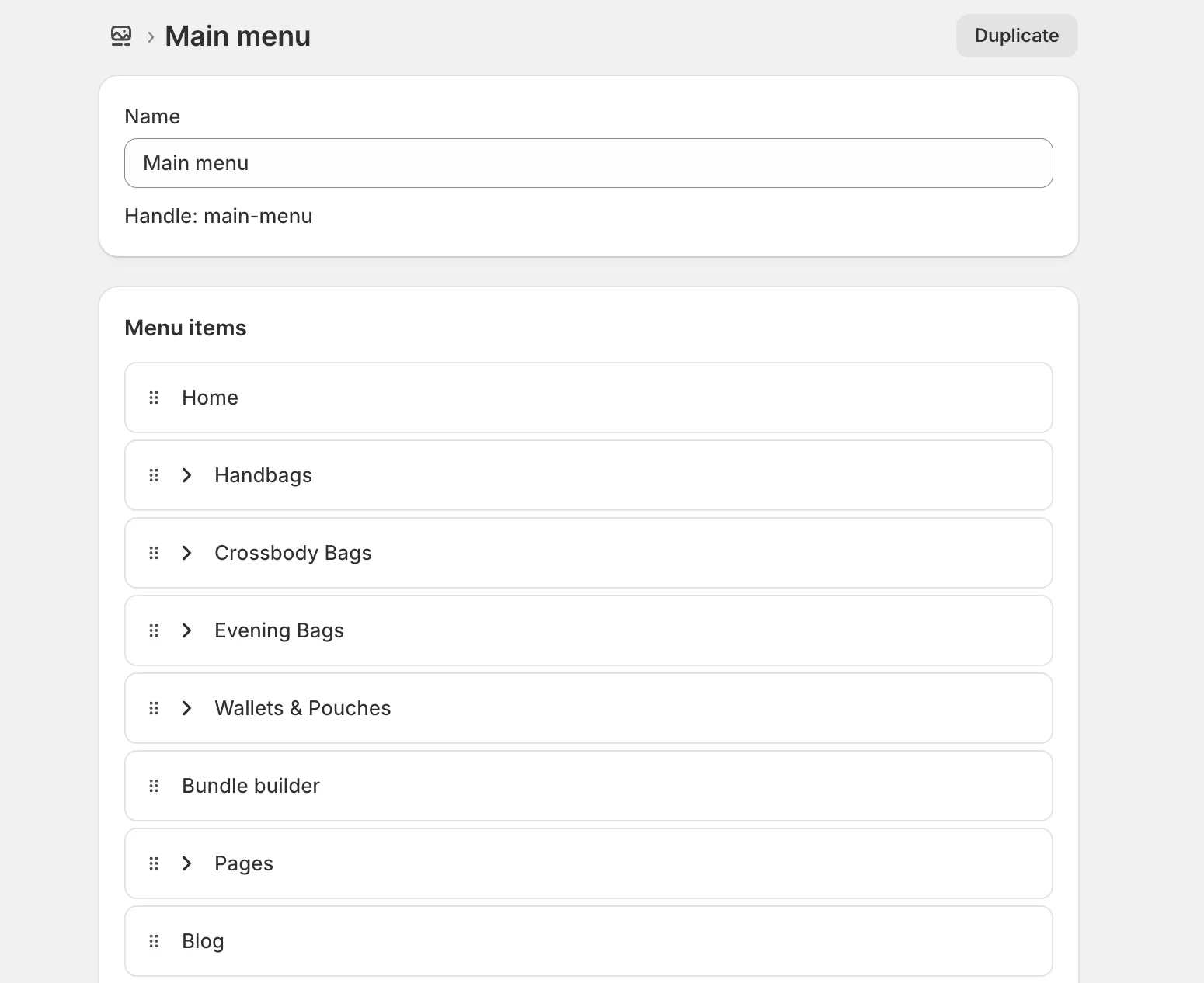The width and height of the screenshot is (1204, 983).
Task: Expand the Evening Bags menu item
Action: point(186,630)
